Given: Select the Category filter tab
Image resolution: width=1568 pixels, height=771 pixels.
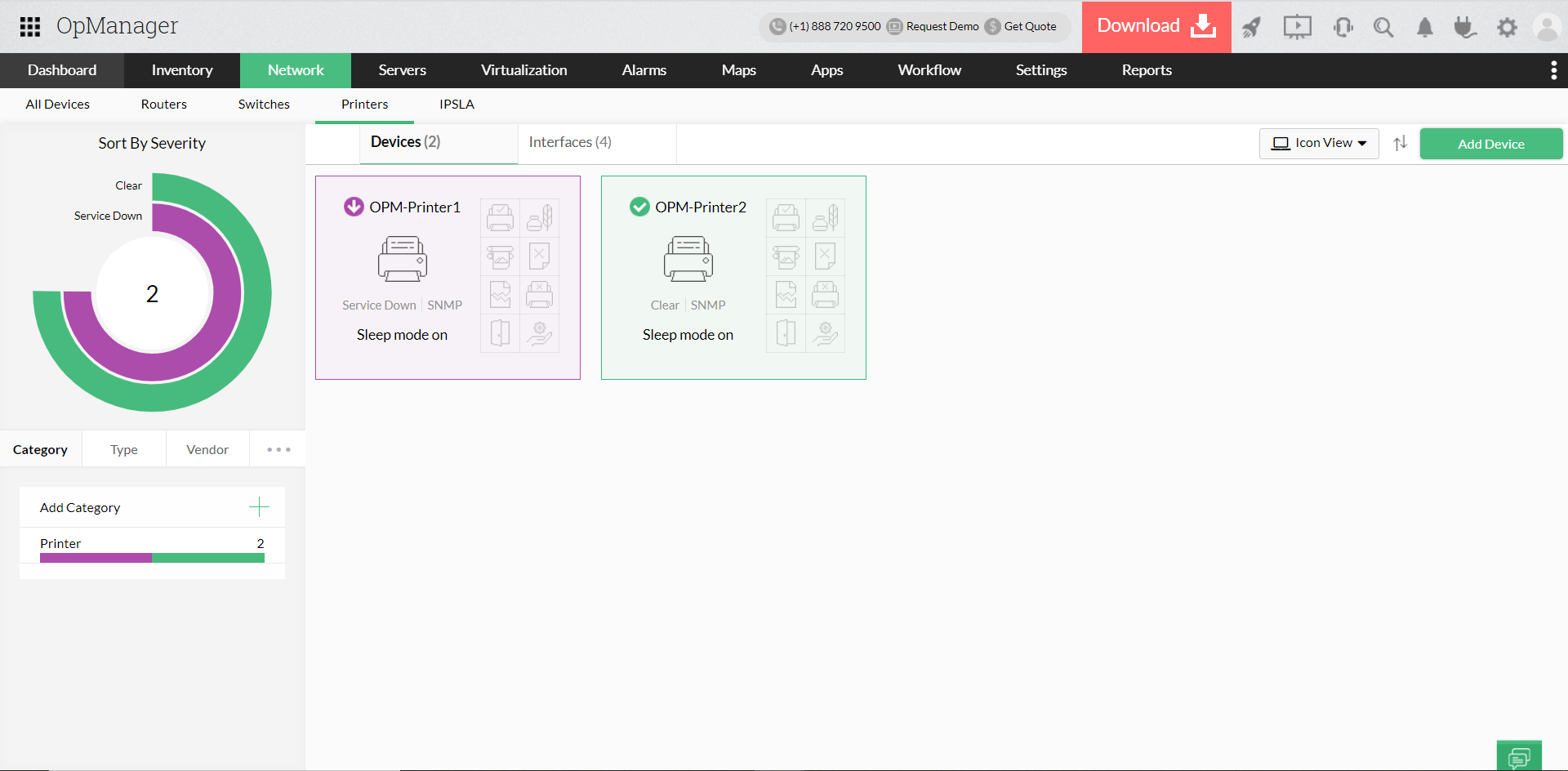Looking at the screenshot, I should [41, 450].
